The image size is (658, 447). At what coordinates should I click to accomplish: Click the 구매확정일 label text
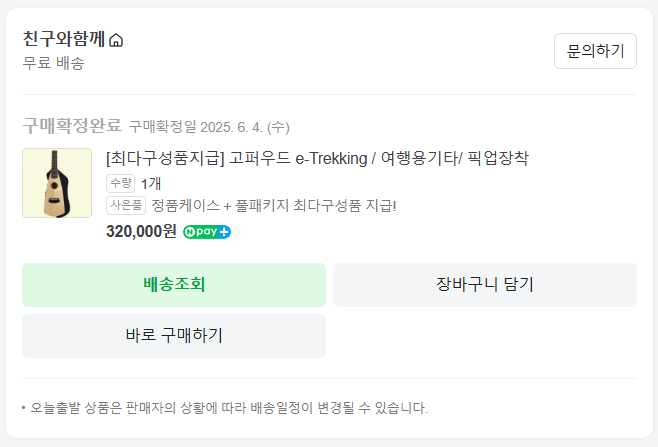click(163, 127)
